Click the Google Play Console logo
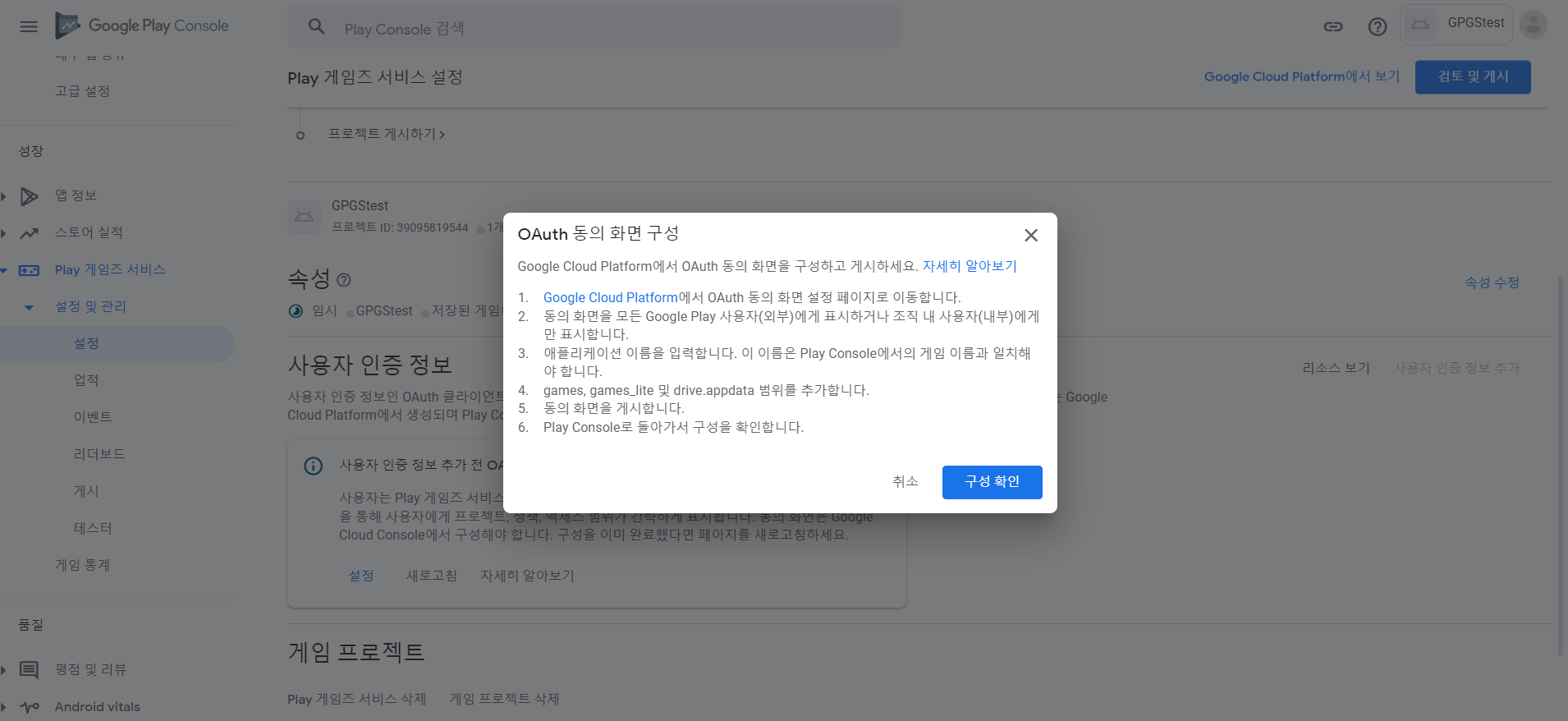 click(x=142, y=26)
